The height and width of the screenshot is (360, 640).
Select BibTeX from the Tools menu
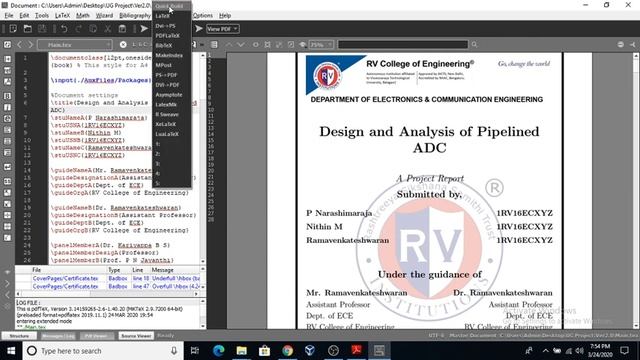click(171, 45)
